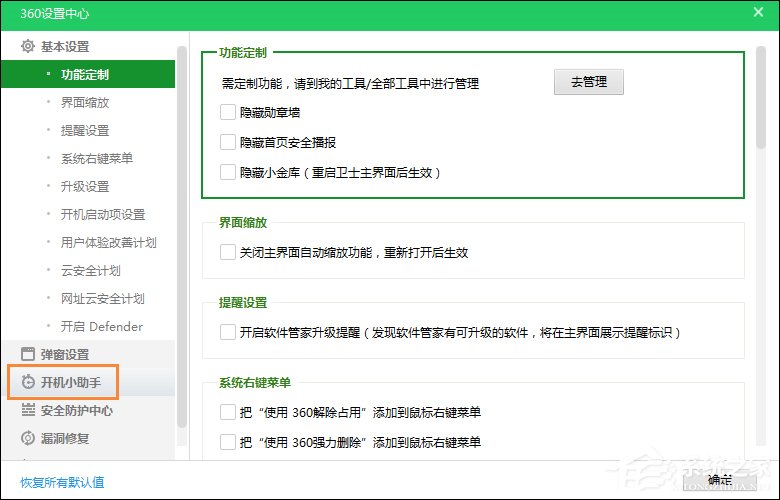
Task: Collapse the 基本设置 category
Action: tap(65, 46)
